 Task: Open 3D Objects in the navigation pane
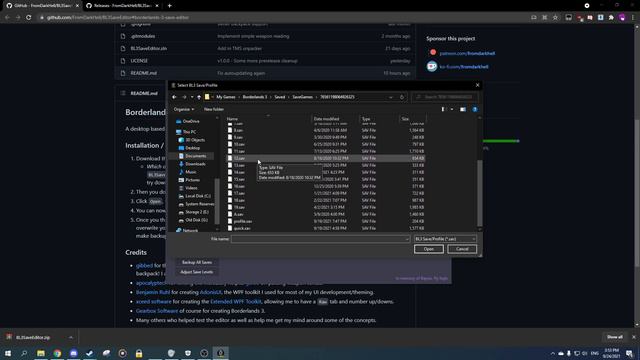pos(192,140)
